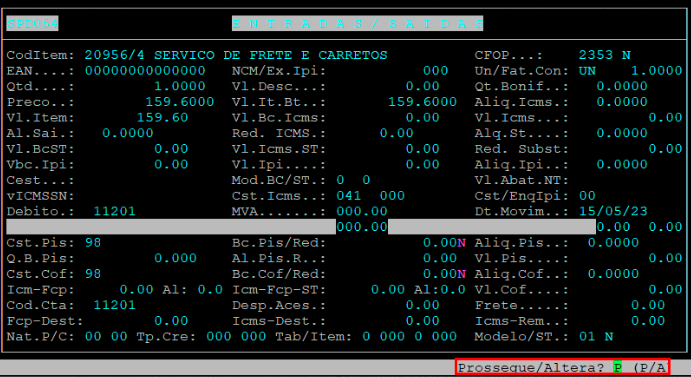Click the Vbc.Ipi value 0.00
Image resolution: width=691 pixels, height=377 pixels.
(x=171, y=164)
